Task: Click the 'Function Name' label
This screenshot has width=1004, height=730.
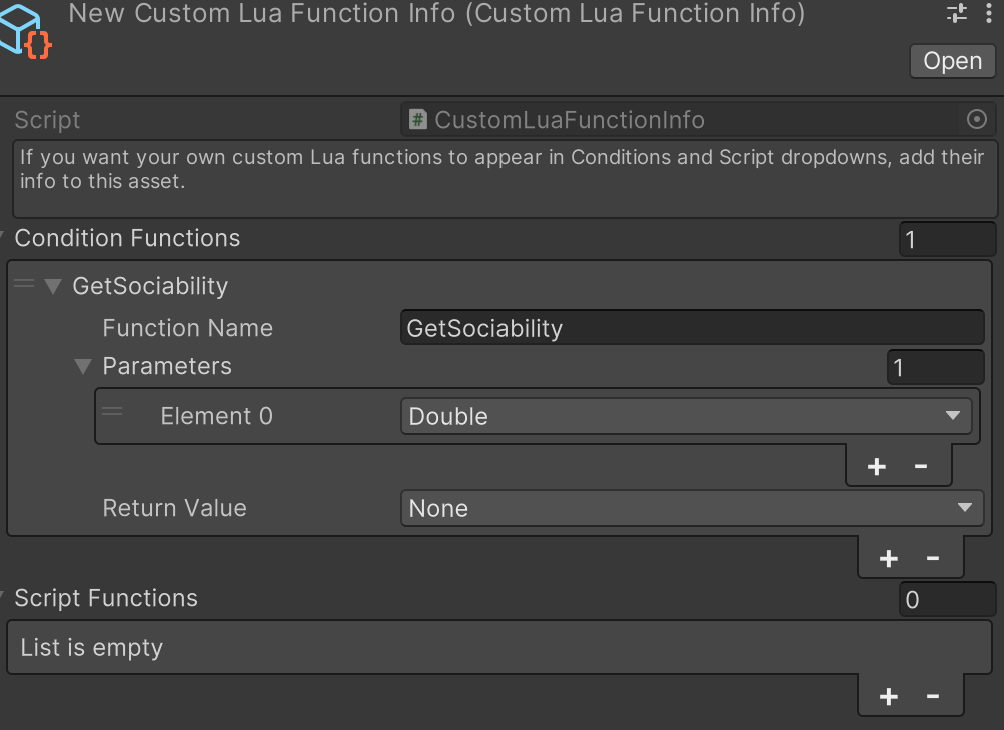Action: pyautogui.click(x=188, y=328)
